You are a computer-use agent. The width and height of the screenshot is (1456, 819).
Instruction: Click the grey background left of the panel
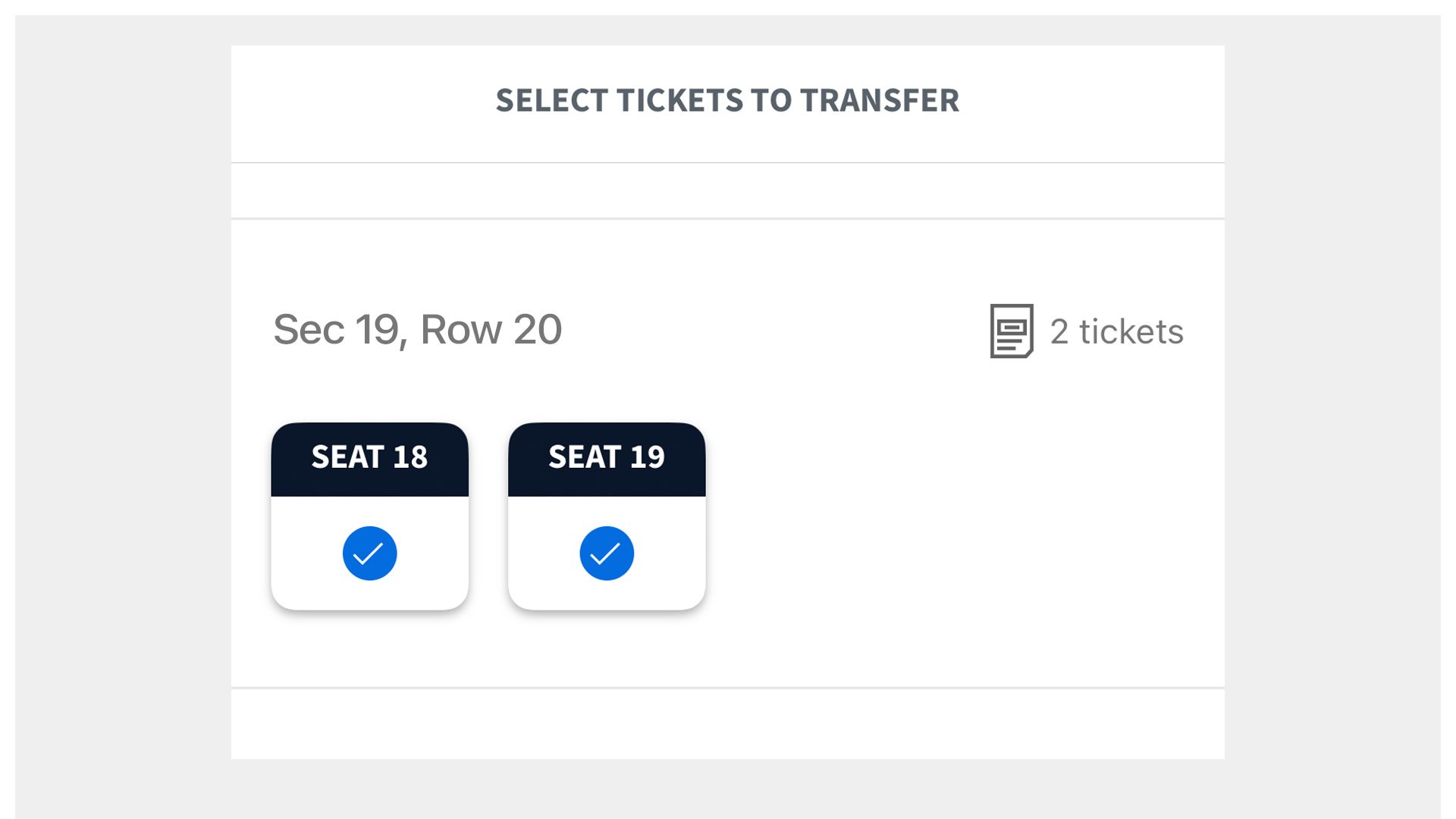tap(121, 409)
